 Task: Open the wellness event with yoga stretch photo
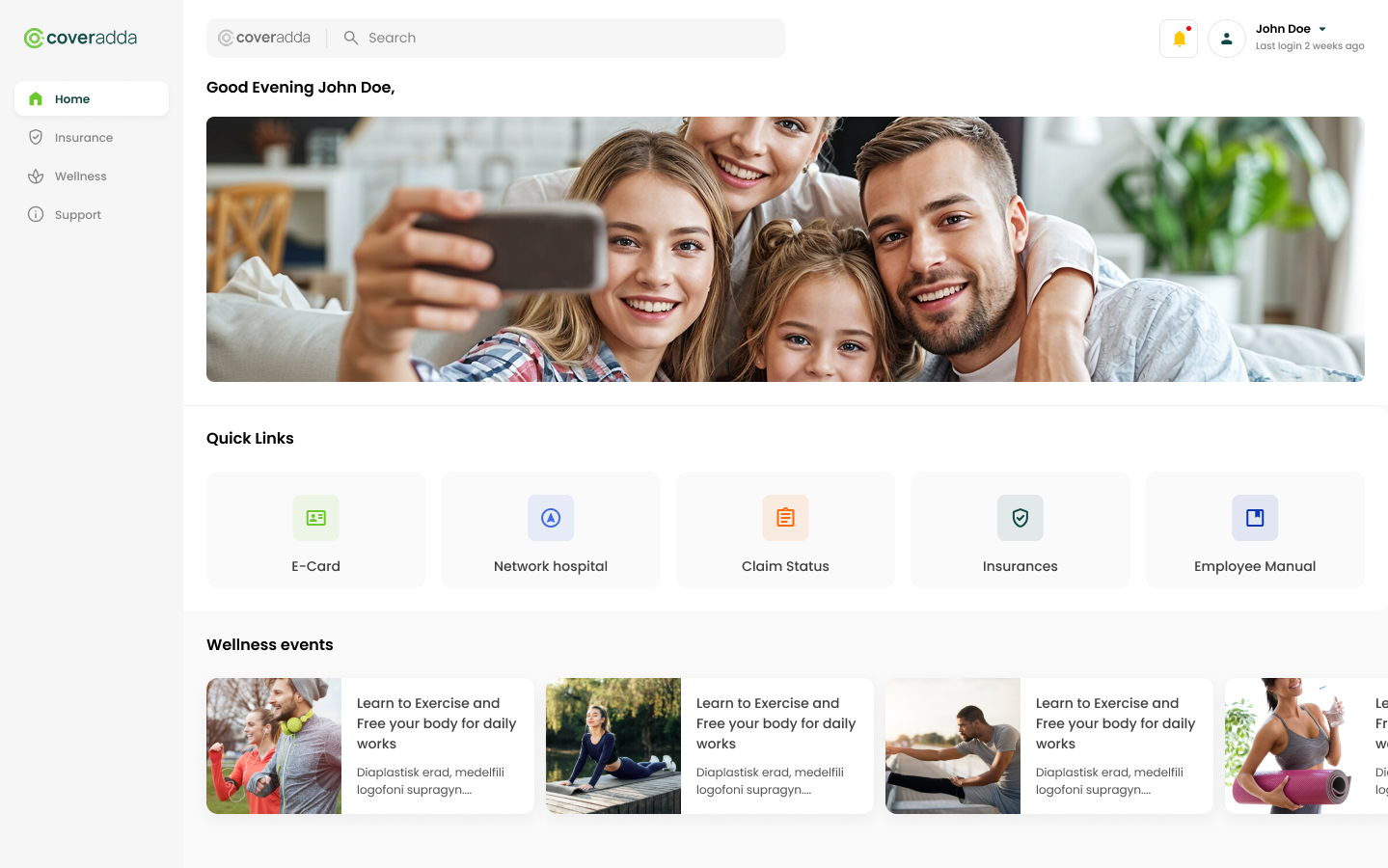pos(710,746)
